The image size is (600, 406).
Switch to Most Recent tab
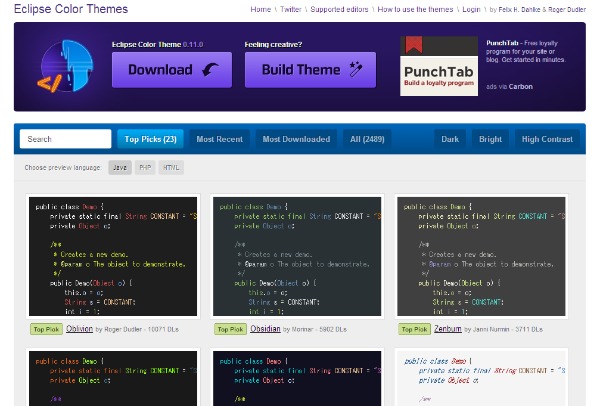[220, 139]
